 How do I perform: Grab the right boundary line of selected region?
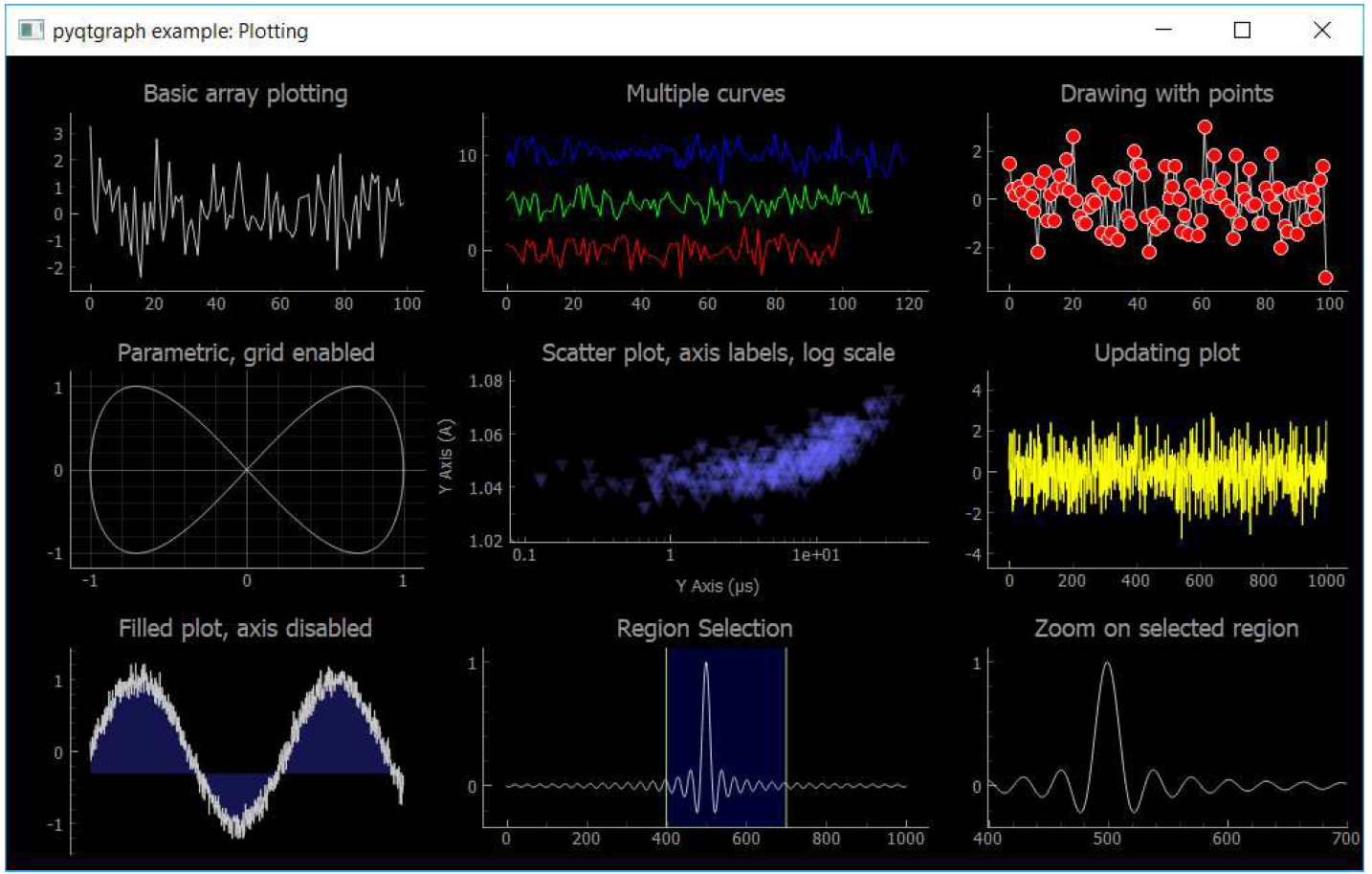[786, 737]
